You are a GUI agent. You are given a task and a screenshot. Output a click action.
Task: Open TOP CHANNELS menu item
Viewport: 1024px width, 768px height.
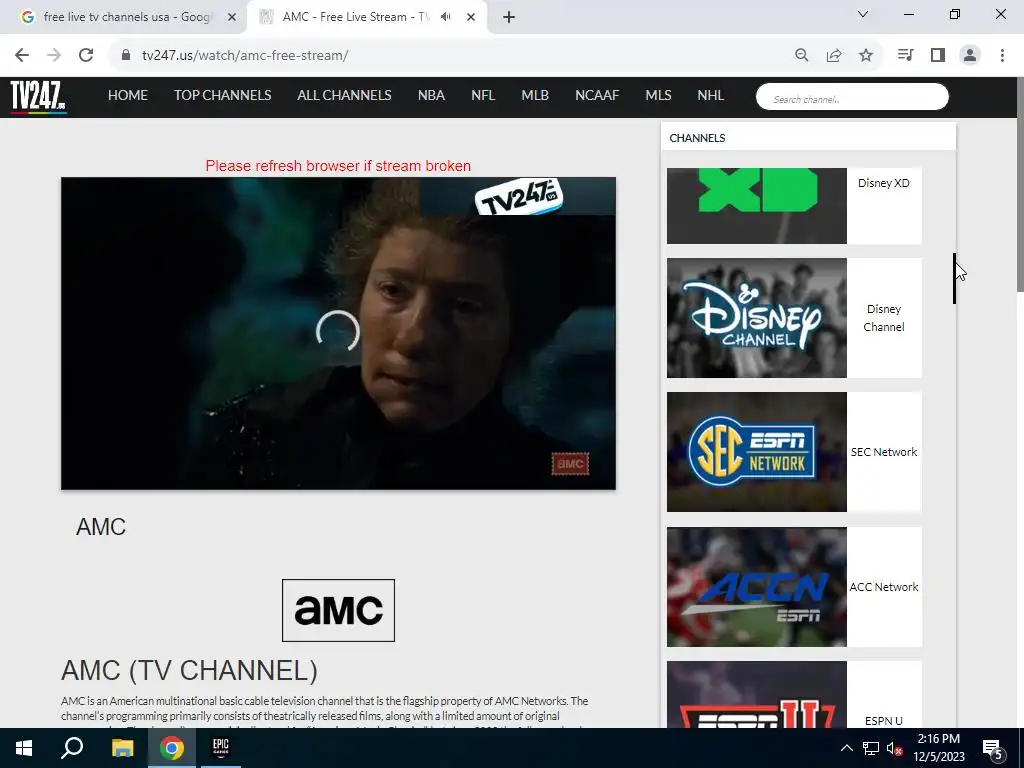(223, 95)
